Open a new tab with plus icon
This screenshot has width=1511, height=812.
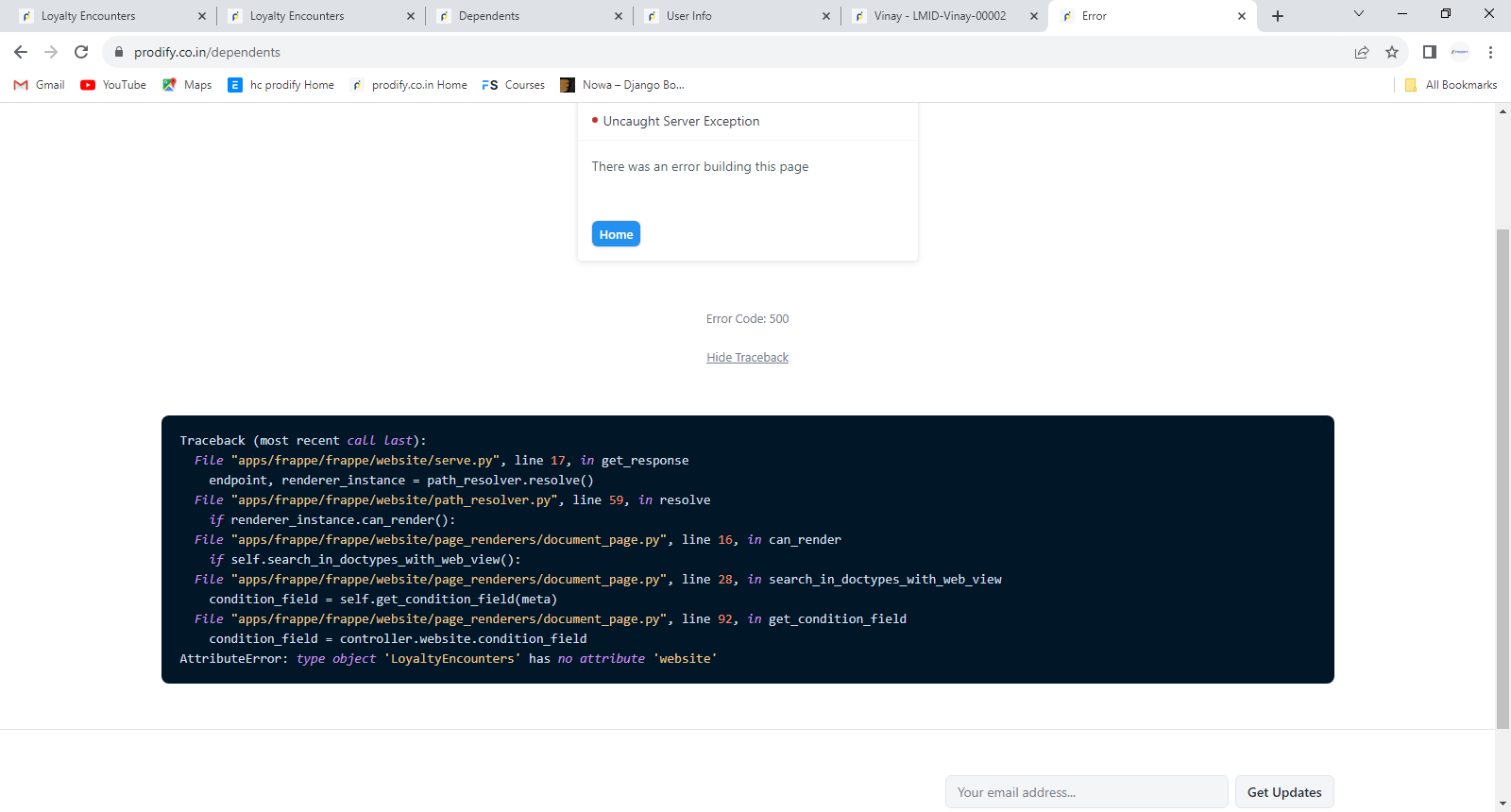1278,16
